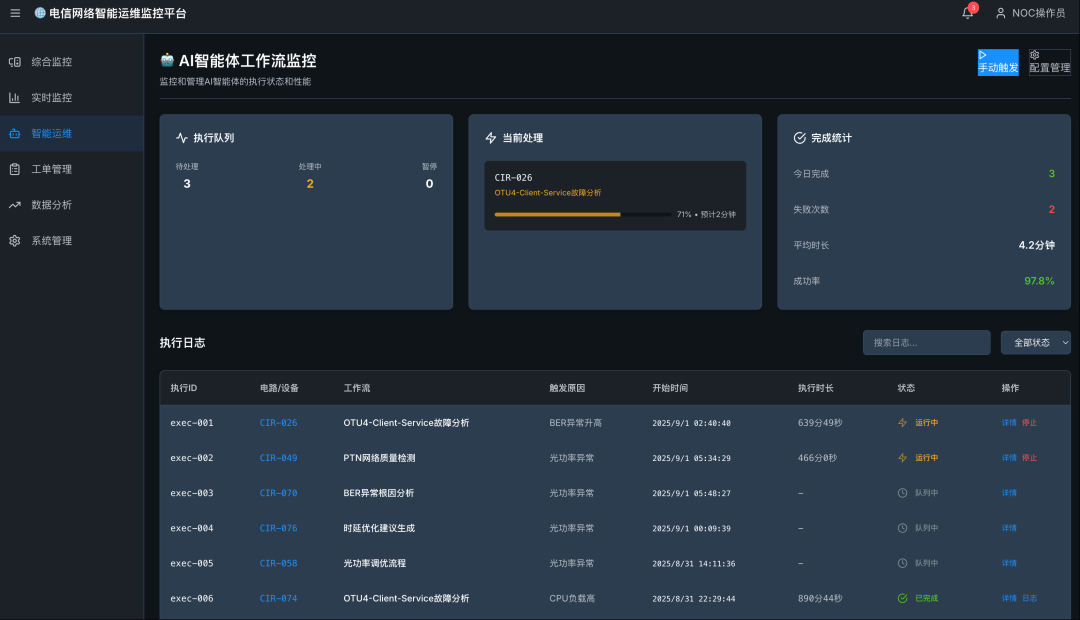This screenshot has width=1080, height=620.
Task: Open 详情 for exec-004
Action: (x=1009, y=528)
